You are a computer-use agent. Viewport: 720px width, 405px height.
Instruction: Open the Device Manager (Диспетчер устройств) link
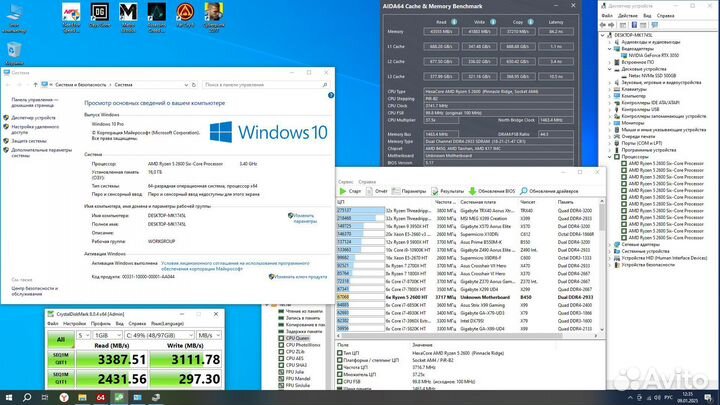coord(33,116)
